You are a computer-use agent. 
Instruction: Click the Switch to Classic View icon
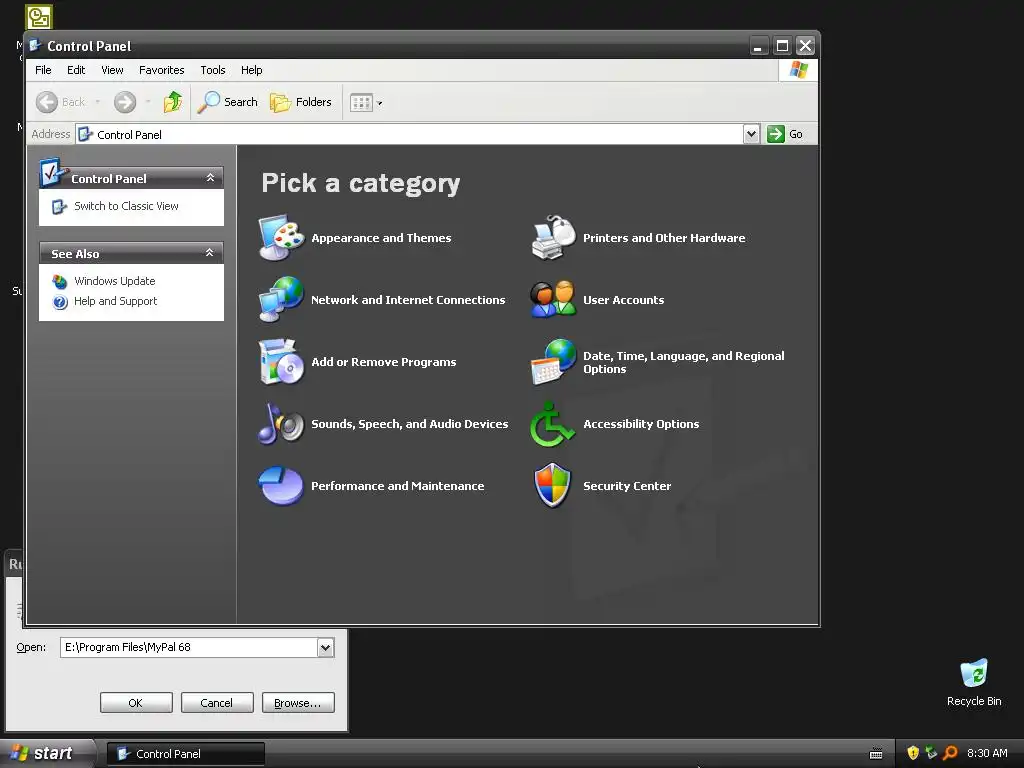(x=59, y=206)
